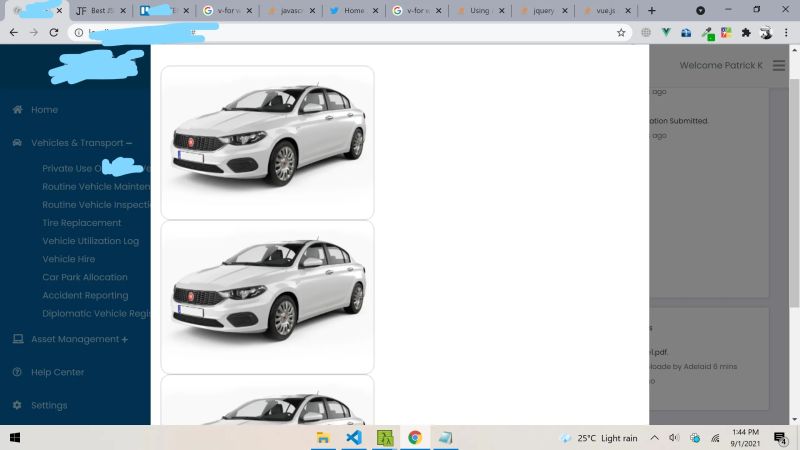Open File Explorer from taskbar
Image resolution: width=800 pixels, height=450 pixels.
coord(323,438)
